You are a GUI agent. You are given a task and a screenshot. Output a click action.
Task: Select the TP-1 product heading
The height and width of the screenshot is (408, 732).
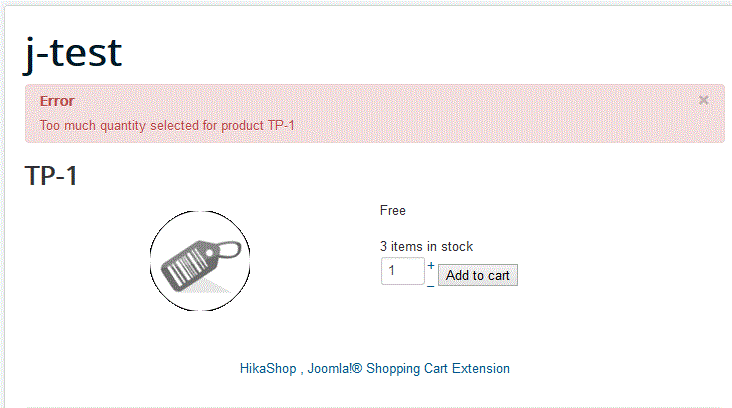(x=51, y=176)
